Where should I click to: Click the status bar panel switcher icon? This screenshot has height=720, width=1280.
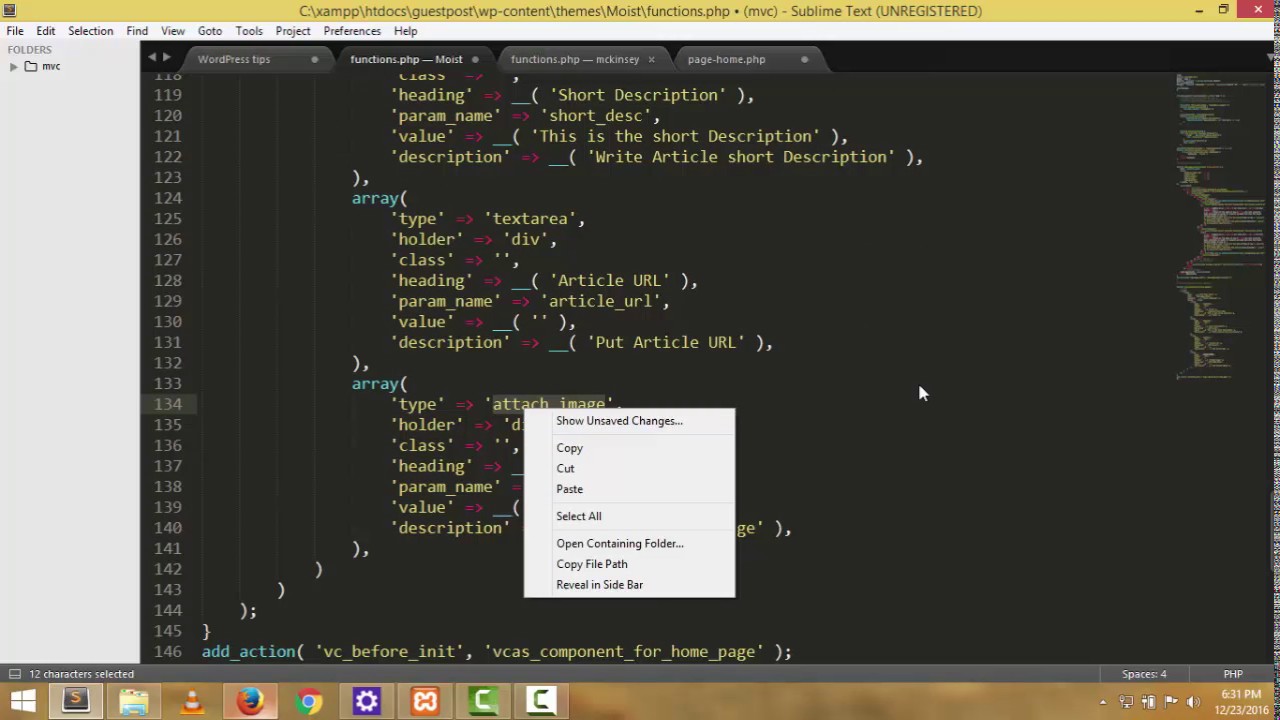coord(14,674)
